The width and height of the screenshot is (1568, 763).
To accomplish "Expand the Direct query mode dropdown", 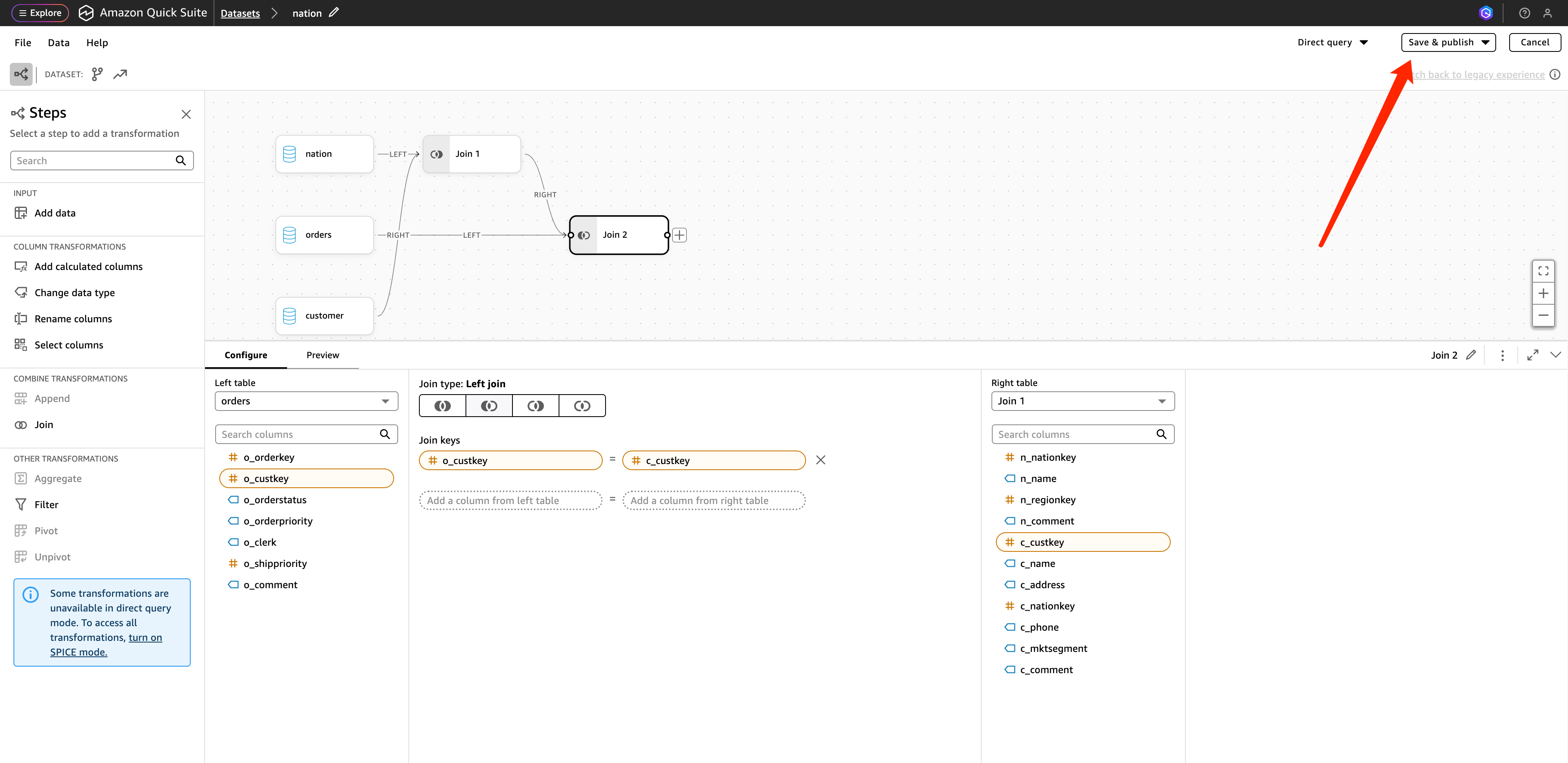I will click(1332, 42).
